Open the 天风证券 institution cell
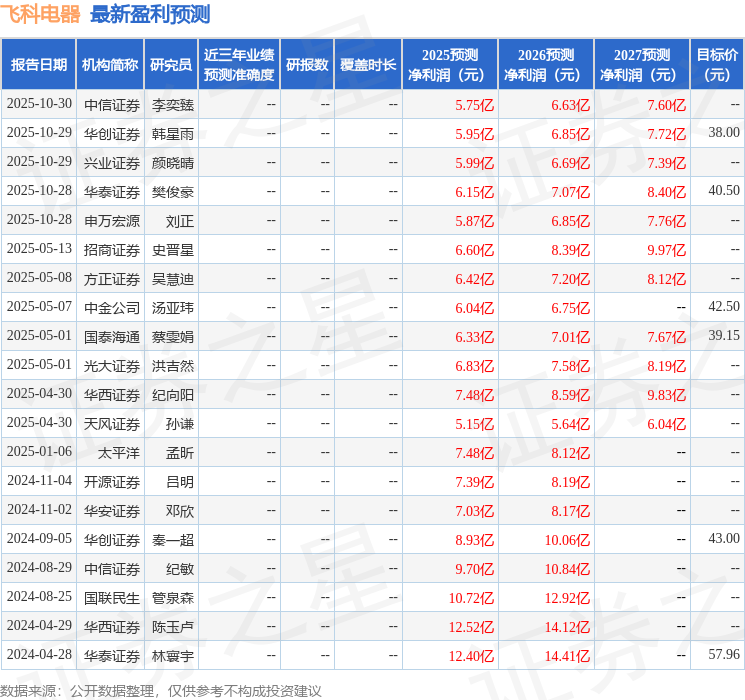The width and height of the screenshot is (745, 700). 111,423
